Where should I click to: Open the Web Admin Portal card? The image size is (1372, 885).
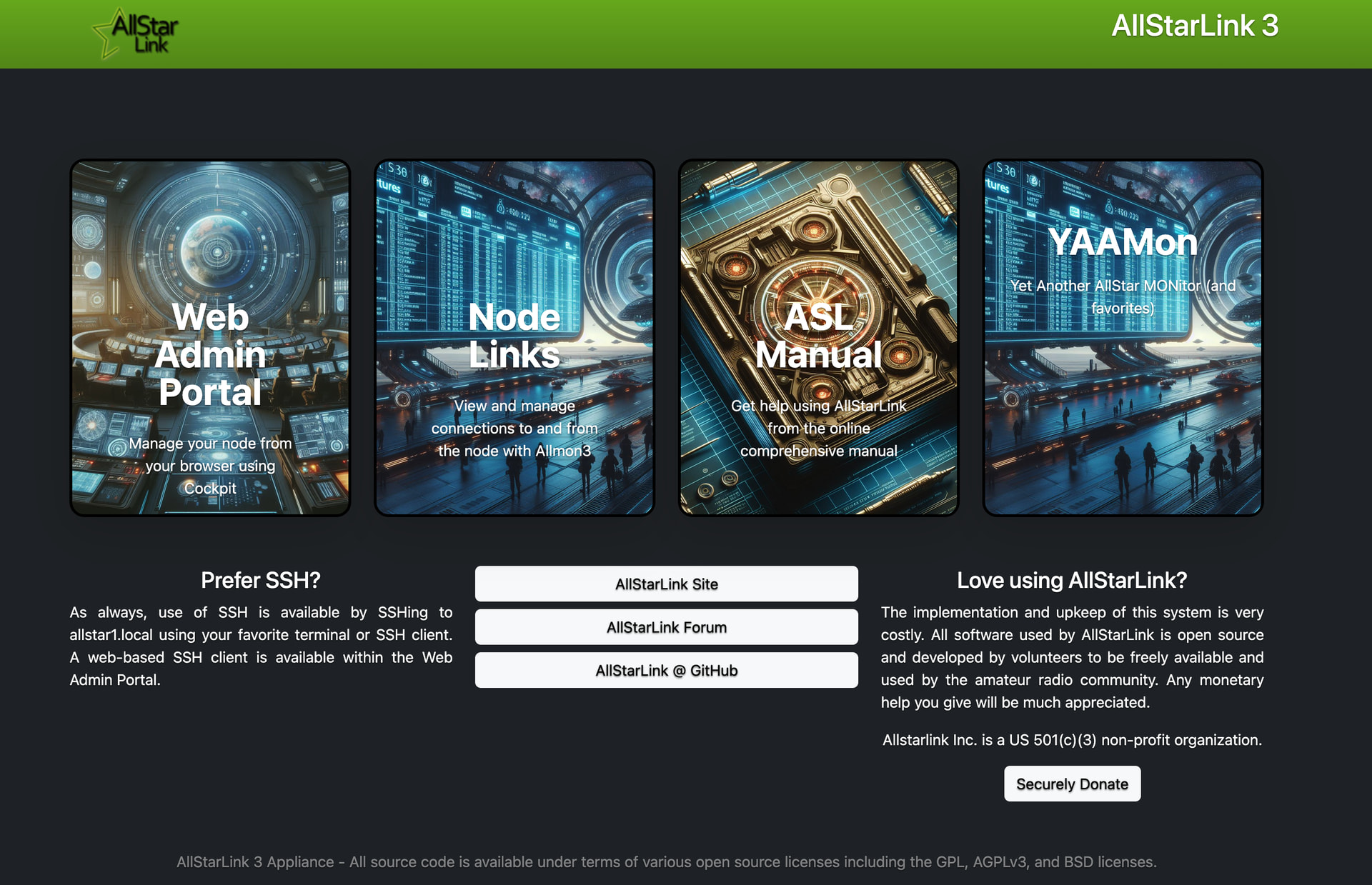pos(210,337)
